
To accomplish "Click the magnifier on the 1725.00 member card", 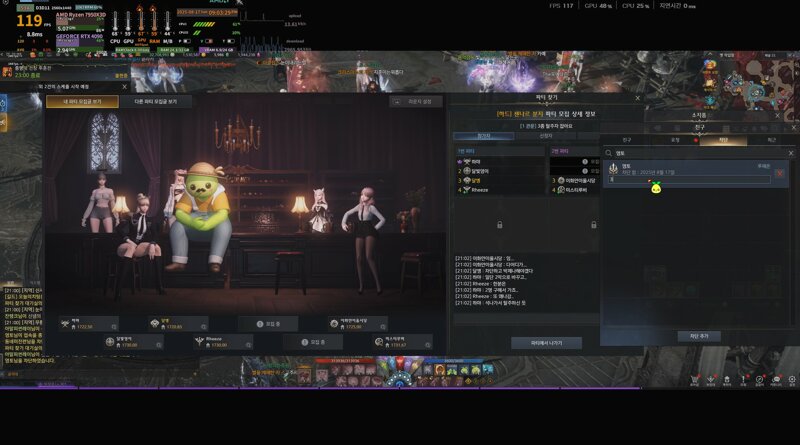I will tap(383, 327).
